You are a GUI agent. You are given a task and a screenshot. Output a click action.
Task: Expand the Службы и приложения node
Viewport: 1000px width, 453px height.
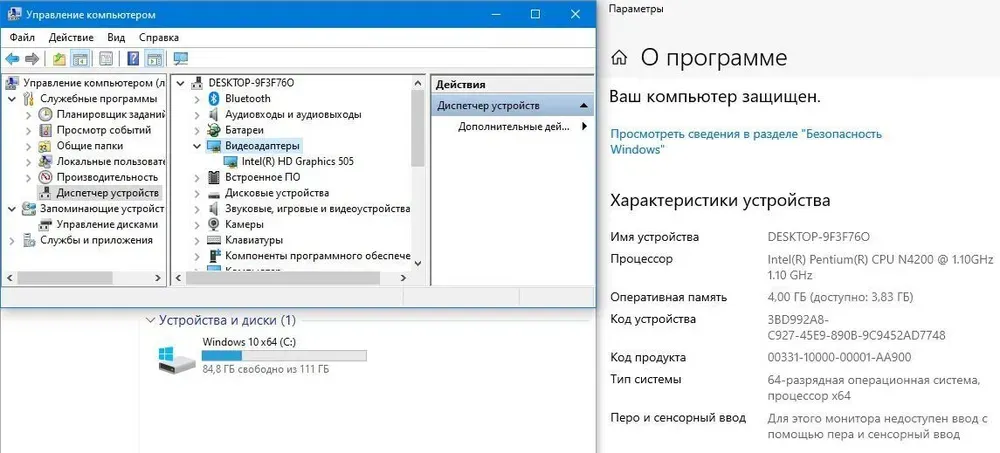(x=12, y=240)
